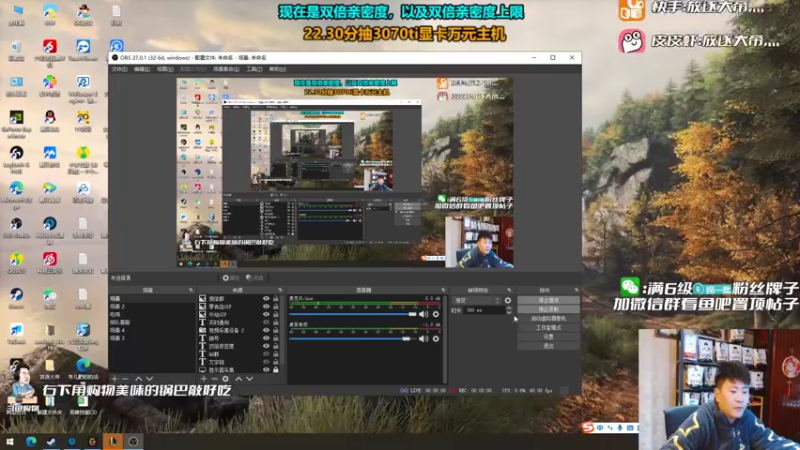Viewport: 800px width, 450px height.
Task: Open 视图(V) menu in OBS
Action: (165, 69)
